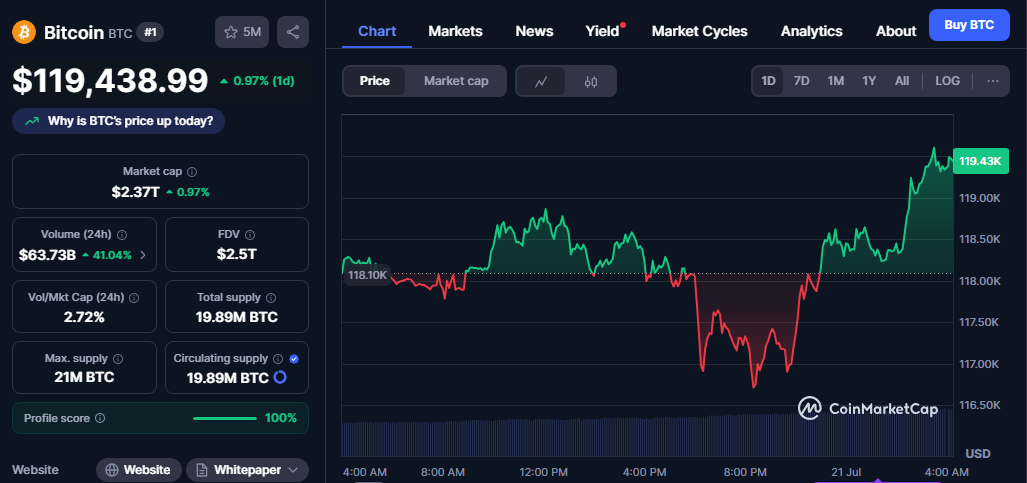
Task: Click the trend arrow icon in price-up banner
Action: [31, 121]
